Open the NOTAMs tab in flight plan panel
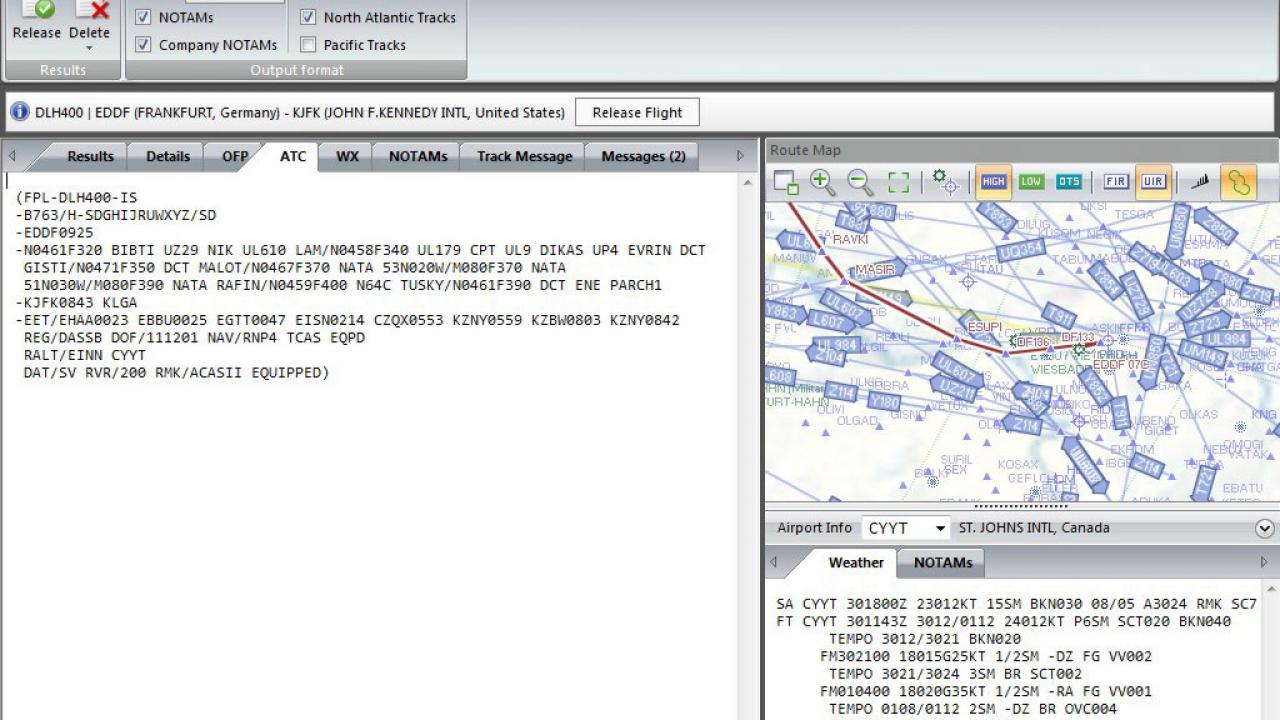The width and height of the screenshot is (1280, 720). [418, 156]
